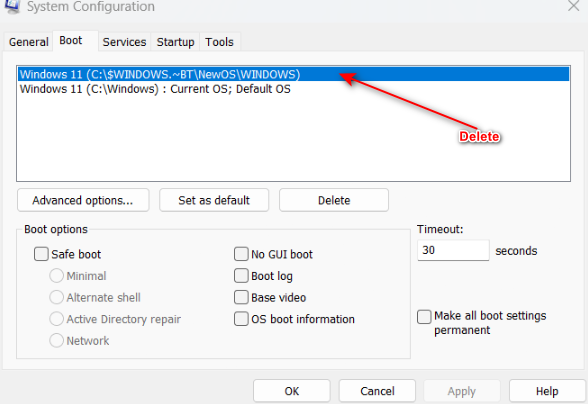Enable the Boot log checkbox

(x=241, y=276)
